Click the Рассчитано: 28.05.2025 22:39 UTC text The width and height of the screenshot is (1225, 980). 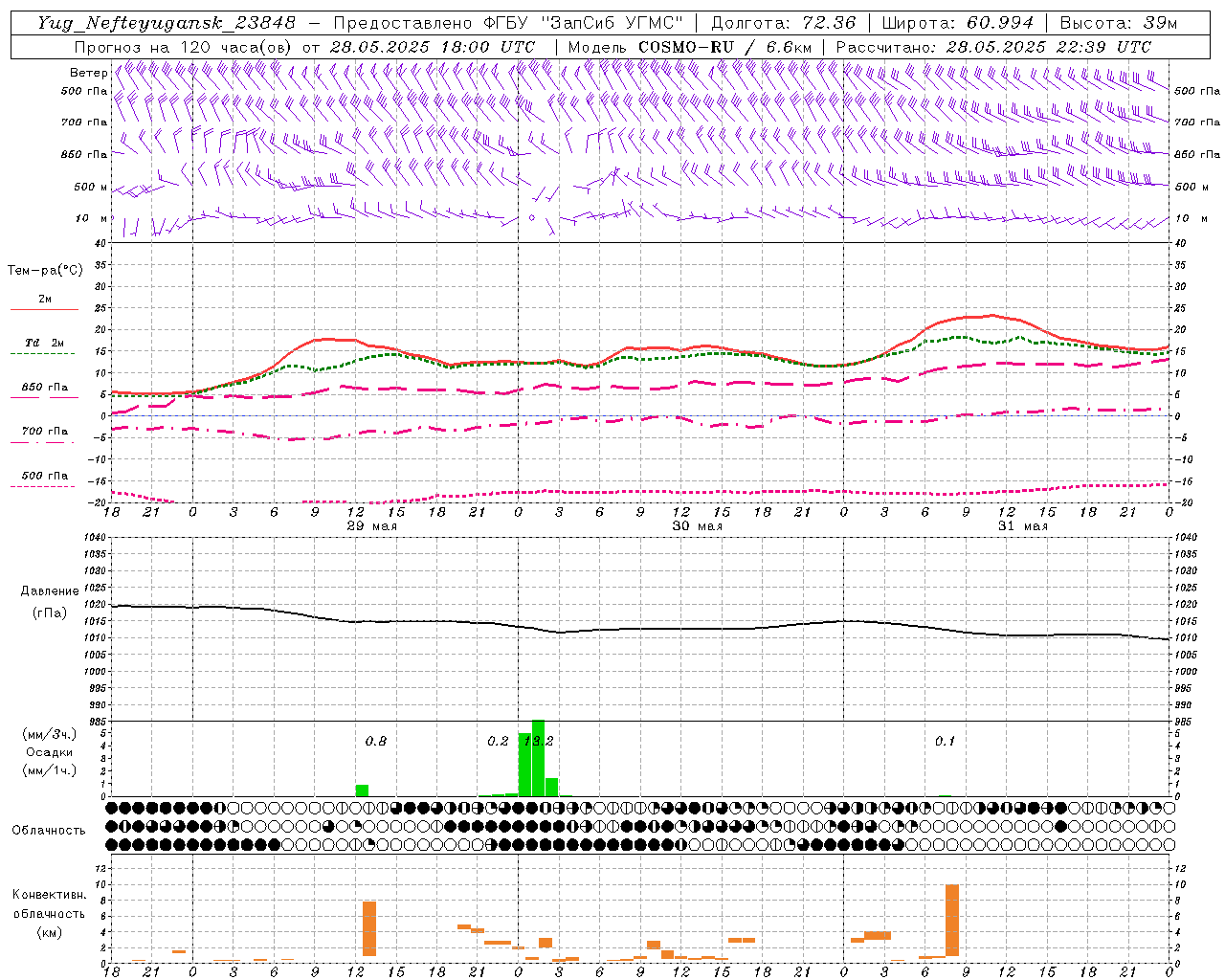coord(993,47)
